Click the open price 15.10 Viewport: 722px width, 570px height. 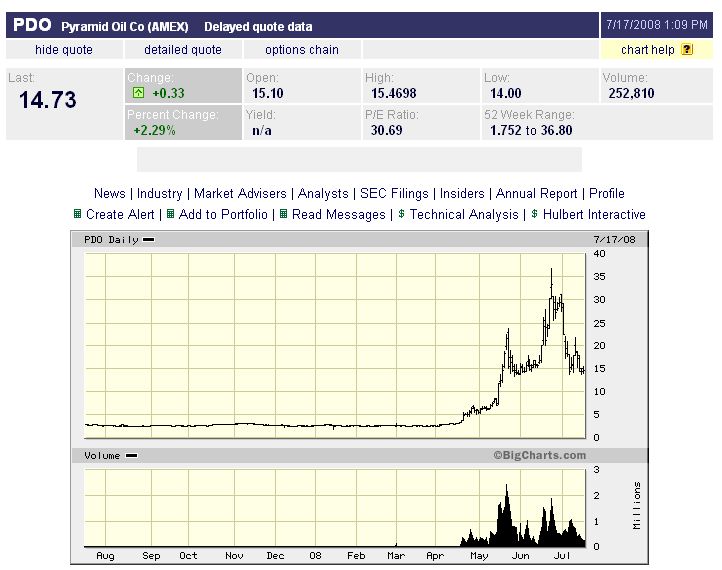(x=268, y=93)
